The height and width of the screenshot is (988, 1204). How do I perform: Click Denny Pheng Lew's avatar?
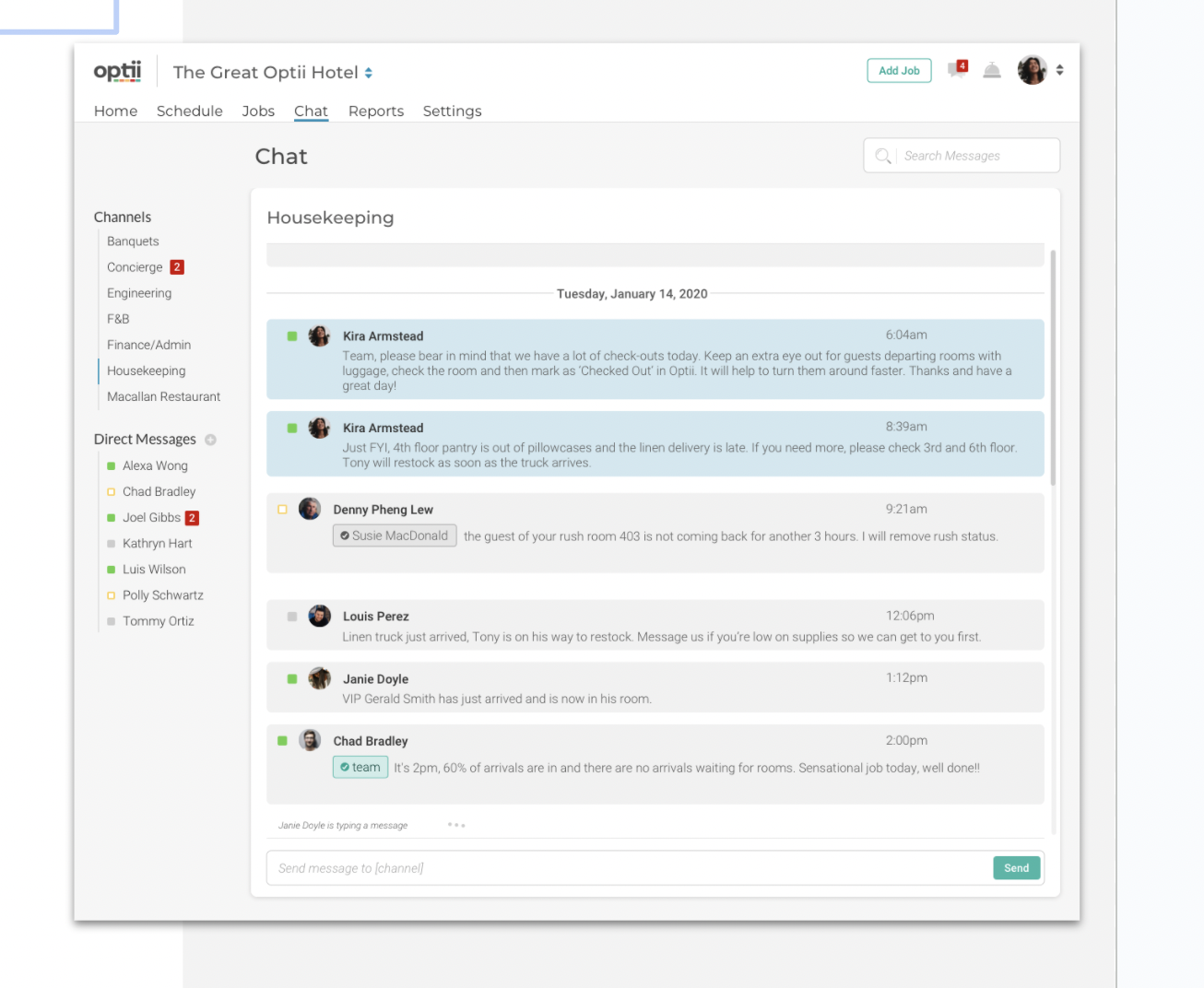coord(310,509)
